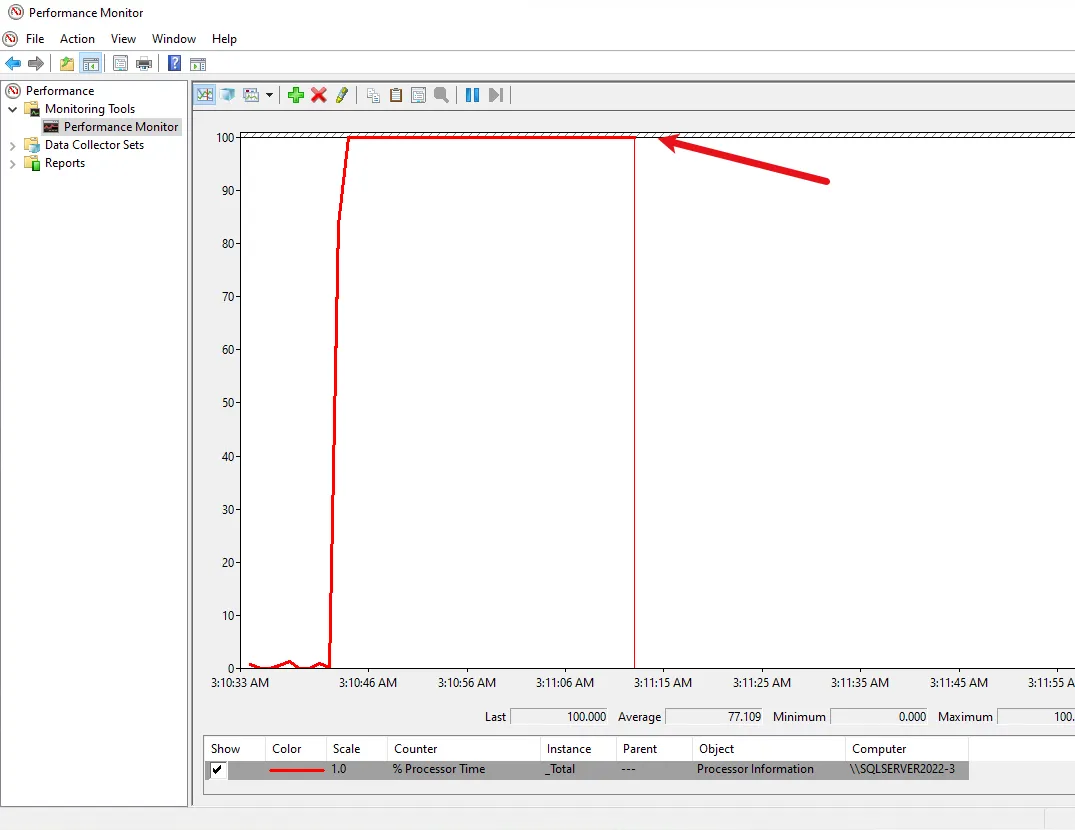
Task: Open the Change Graph Type dropdown arrow
Action: (269, 95)
